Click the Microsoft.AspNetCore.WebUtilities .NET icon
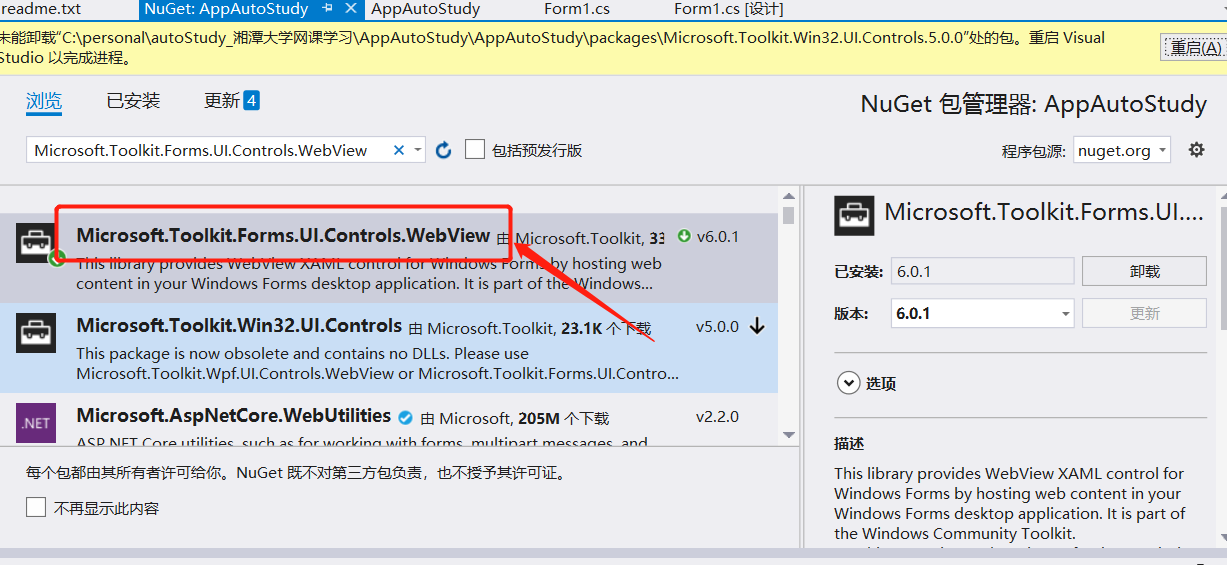Image resolution: width=1227 pixels, height=565 pixels. 35,423
